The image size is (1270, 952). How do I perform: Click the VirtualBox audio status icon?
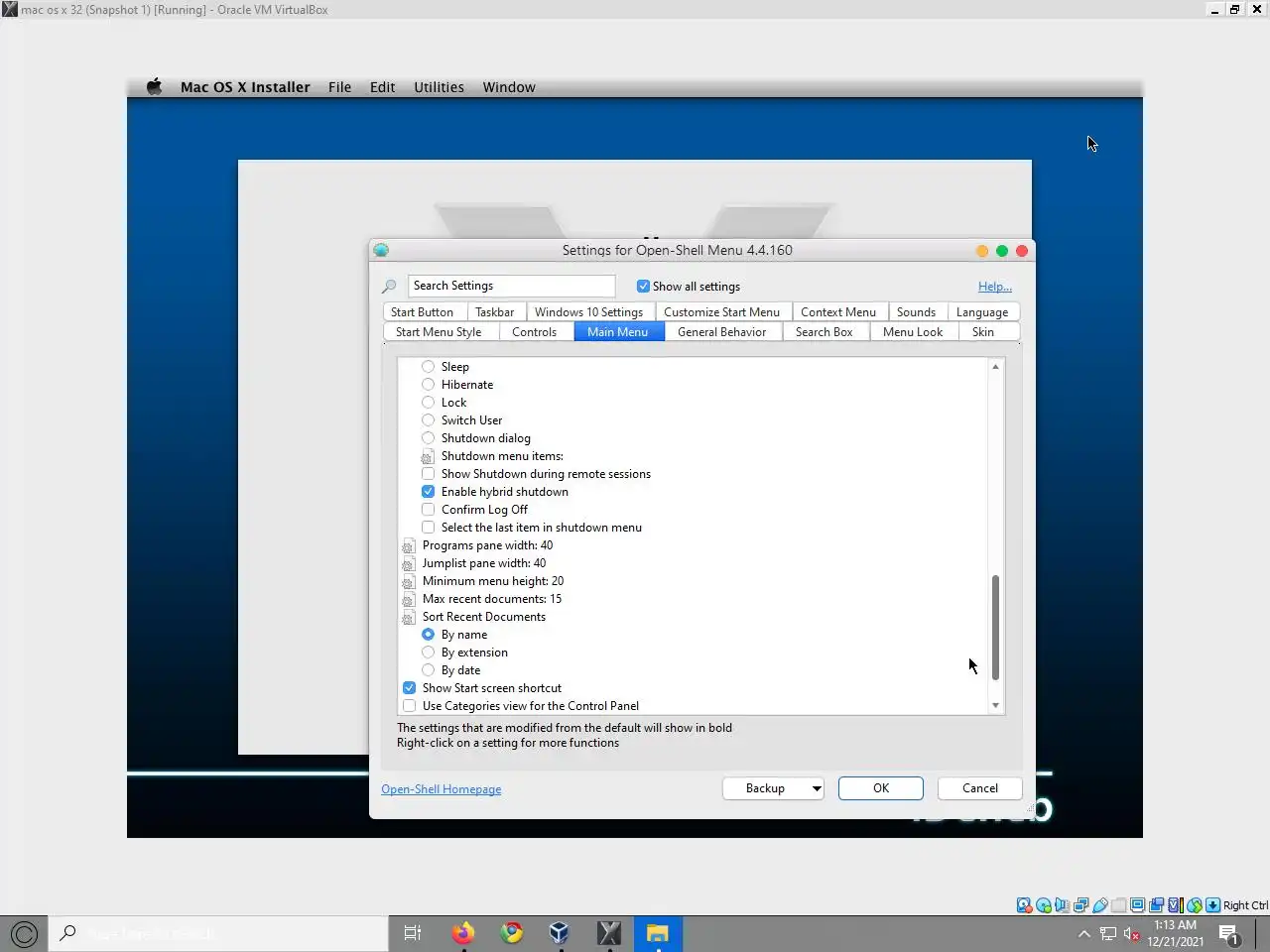[1062, 904]
